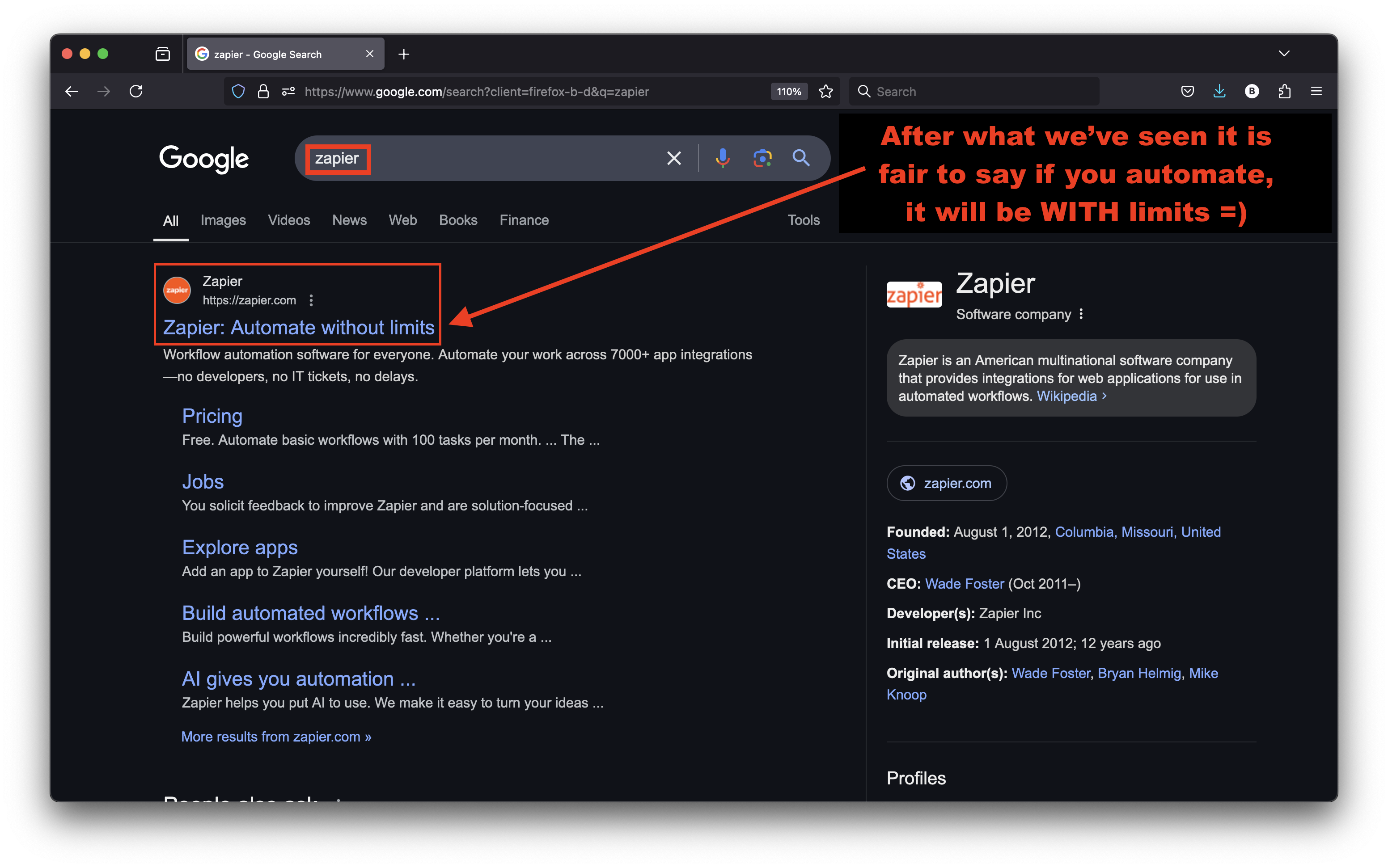
Task: Switch to Videos results tab
Action: tap(289, 220)
